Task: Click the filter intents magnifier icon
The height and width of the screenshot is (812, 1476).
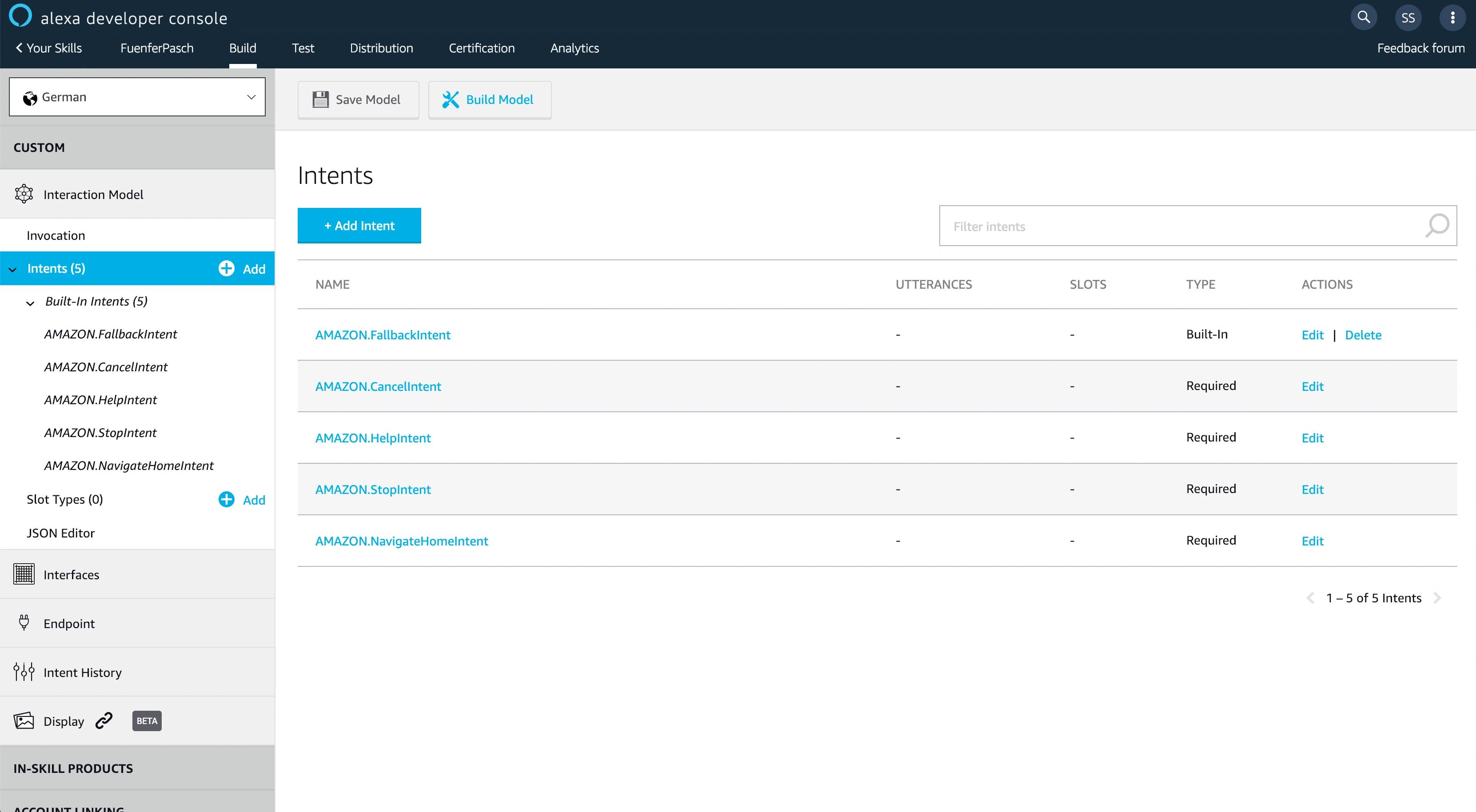Action: point(1437,226)
